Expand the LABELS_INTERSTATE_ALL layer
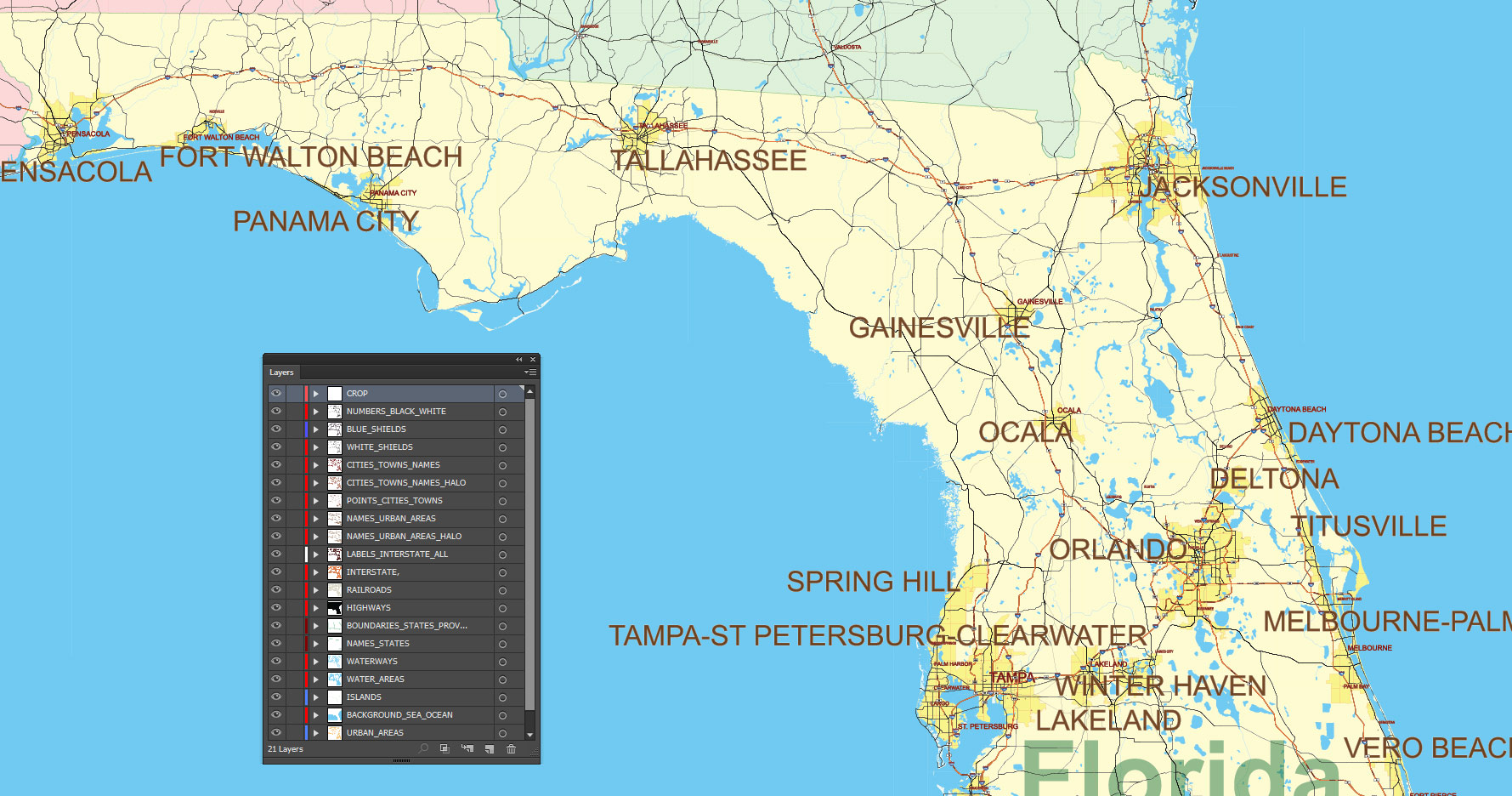The width and height of the screenshot is (1512, 796). 316,554
